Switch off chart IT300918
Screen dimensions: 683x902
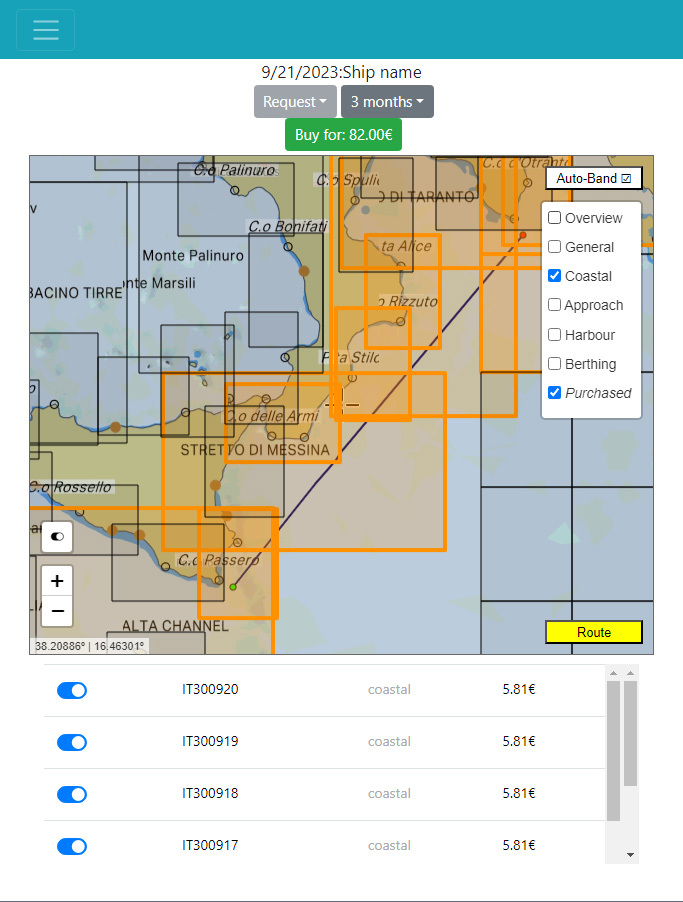click(72, 794)
